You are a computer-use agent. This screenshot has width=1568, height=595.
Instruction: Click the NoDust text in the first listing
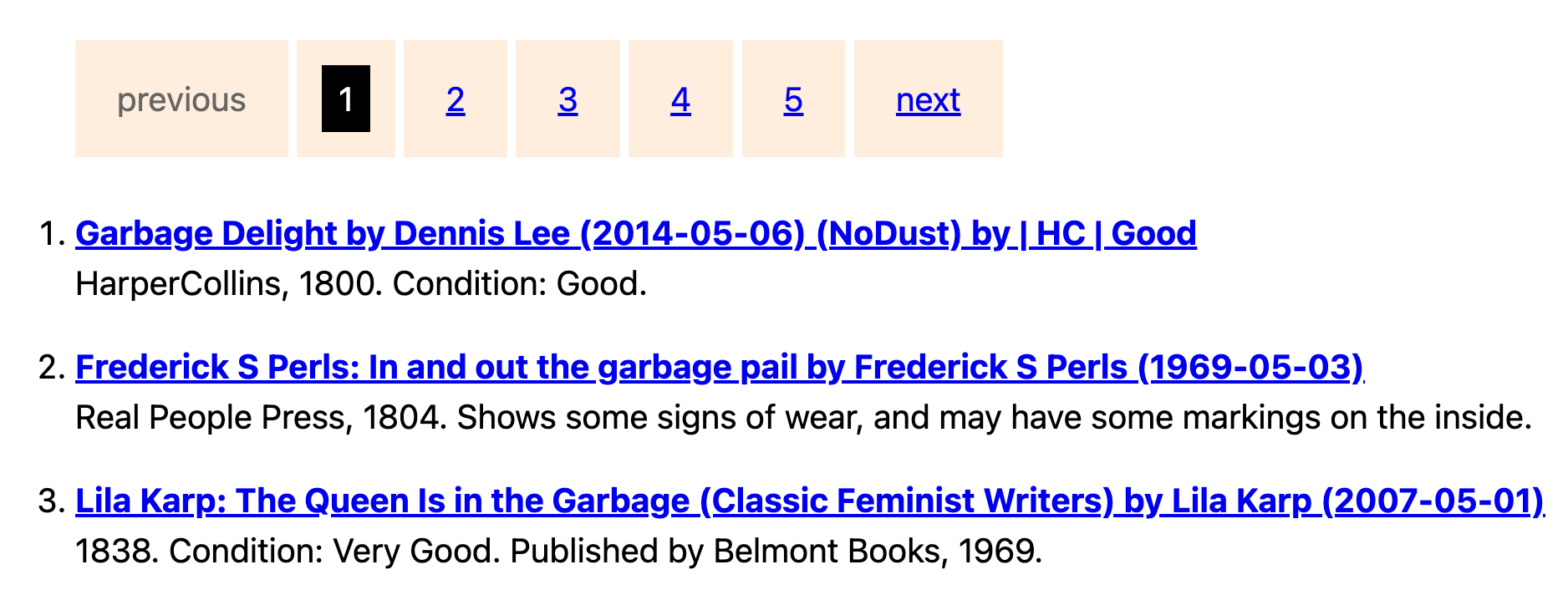point(889,233)
